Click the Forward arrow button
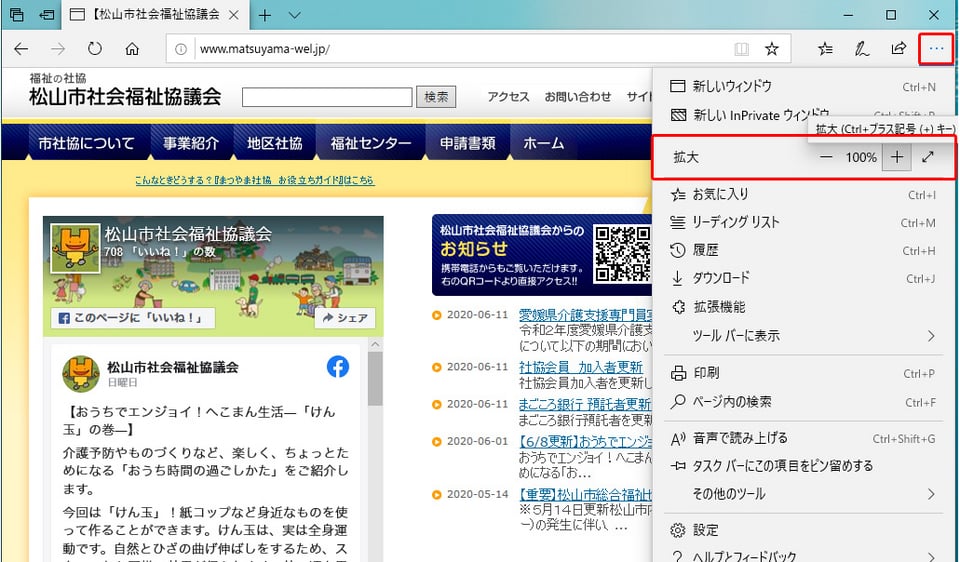The image size is (960, 562). (x=58, y=49)
